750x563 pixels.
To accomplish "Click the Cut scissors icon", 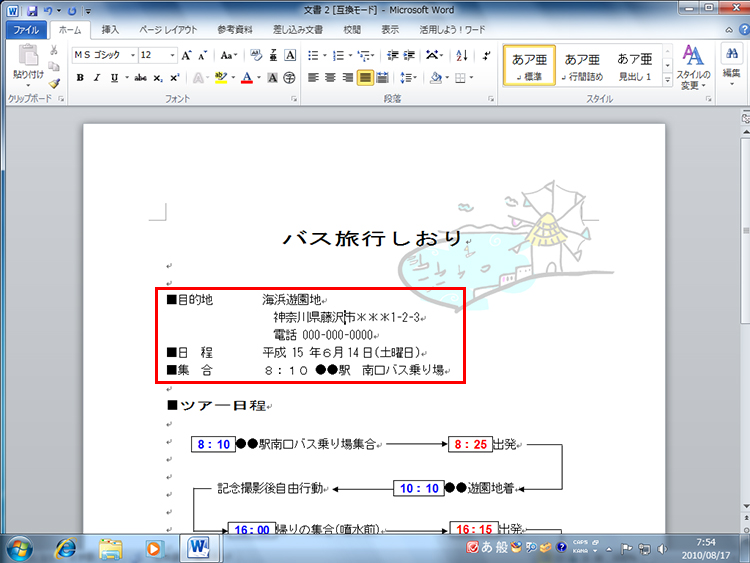I will 54,50.
